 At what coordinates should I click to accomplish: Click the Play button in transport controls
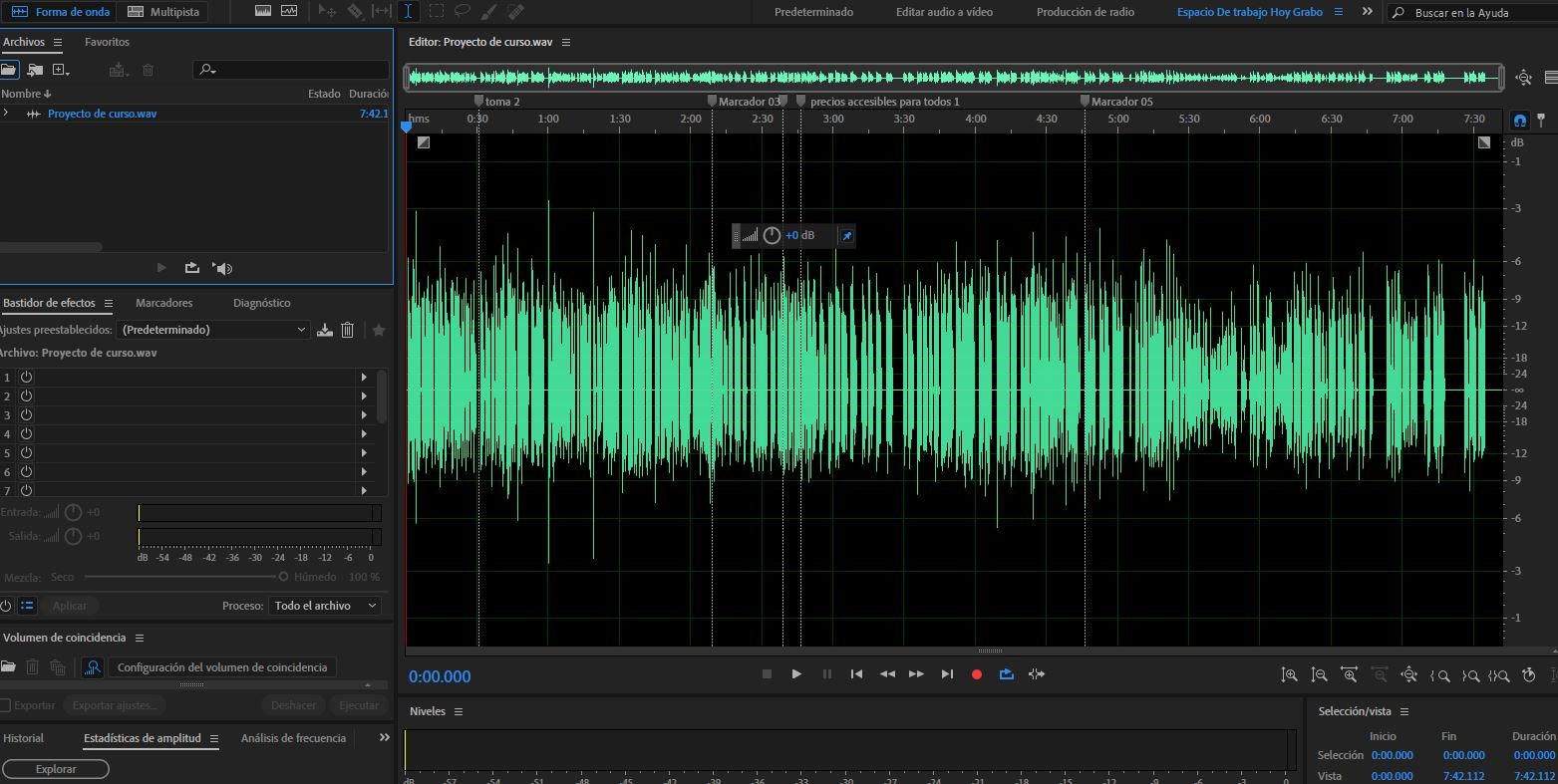pyautogui.click(x=796, y=674)
